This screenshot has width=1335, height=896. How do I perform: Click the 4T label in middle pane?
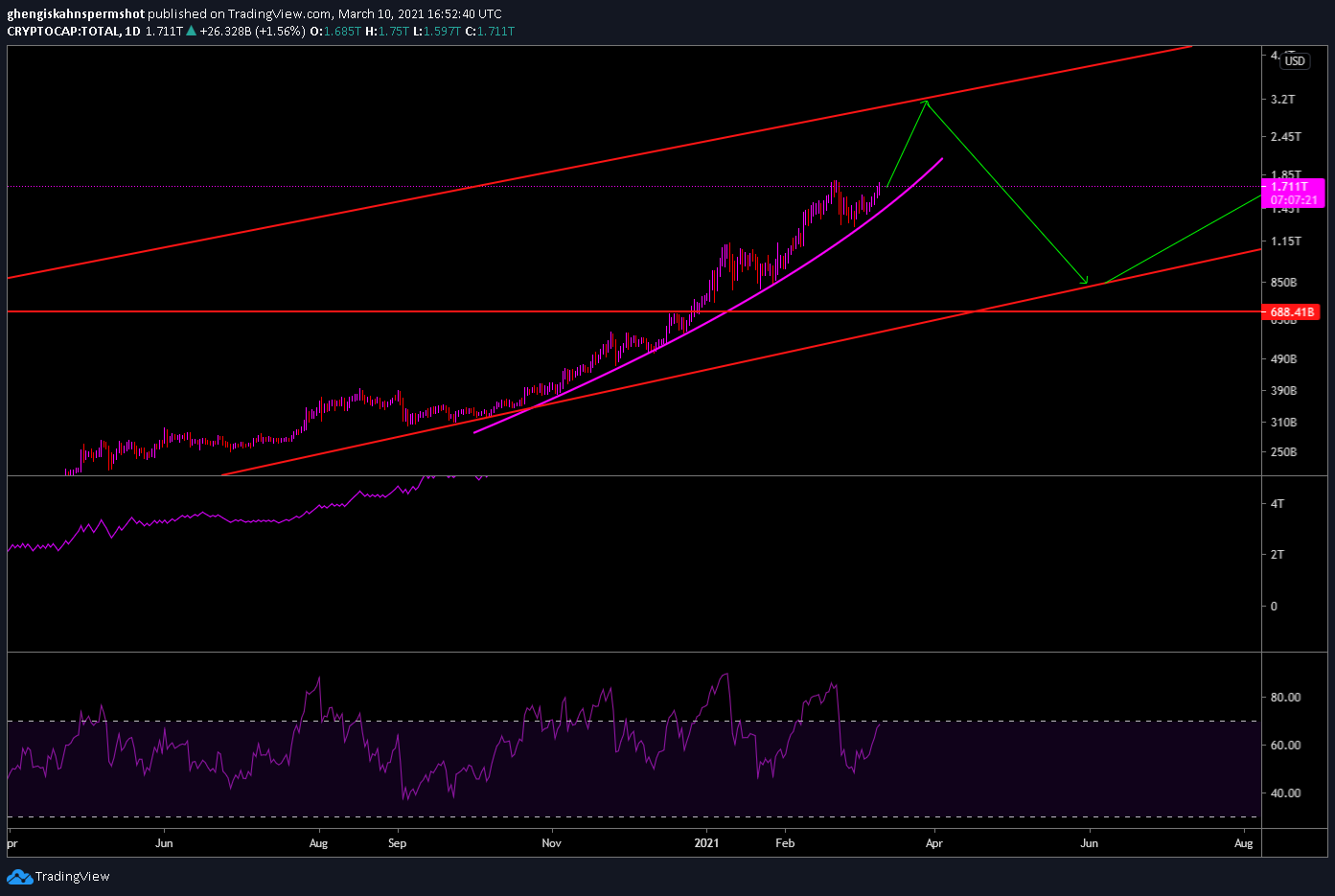click(x=1277, y=504)
